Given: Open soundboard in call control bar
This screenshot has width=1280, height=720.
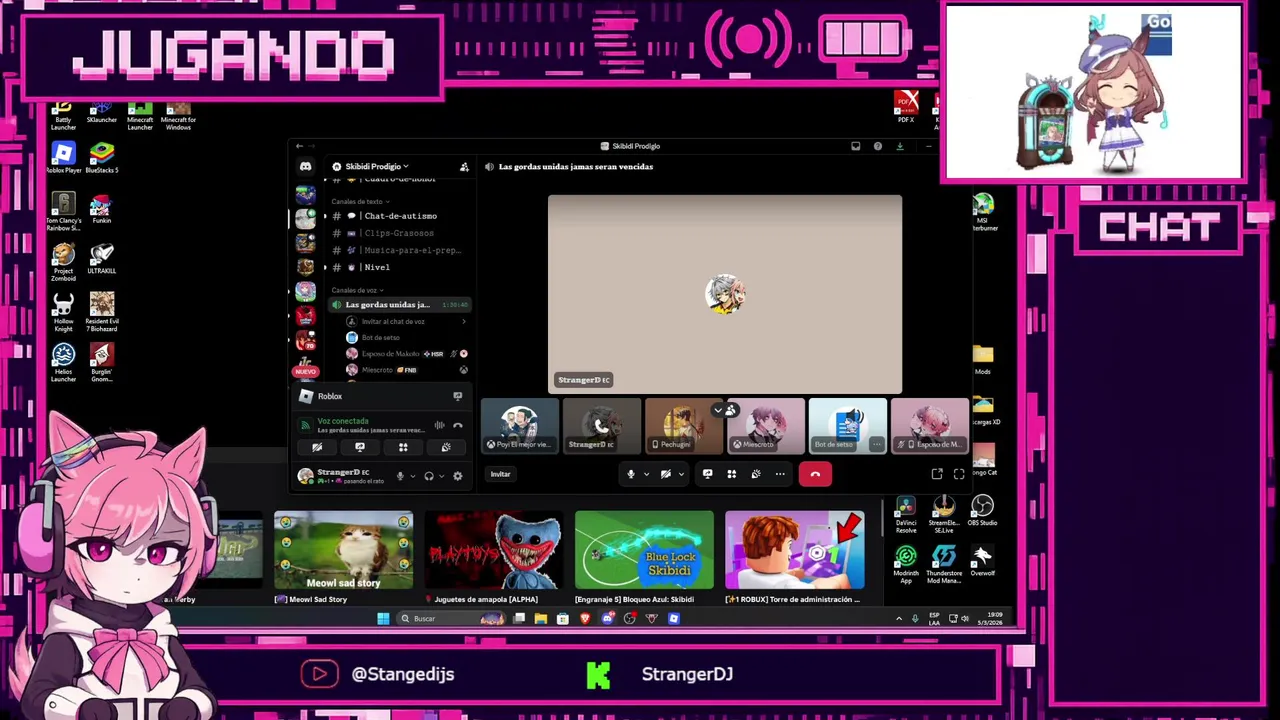Looking at the screenshot, I should 756,474.
